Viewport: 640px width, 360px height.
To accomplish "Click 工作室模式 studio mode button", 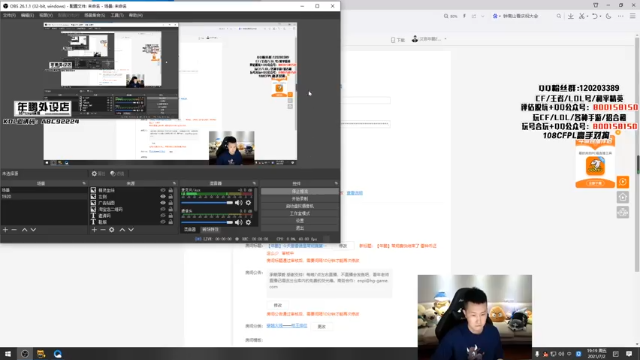I will [300, 213].
